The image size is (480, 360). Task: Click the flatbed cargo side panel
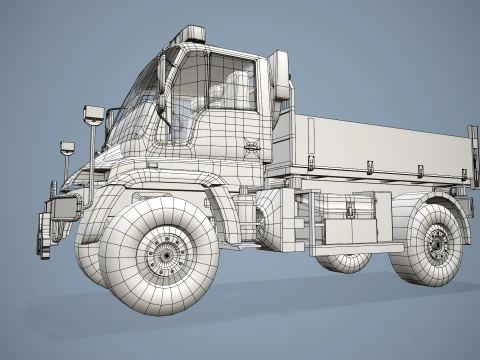pos(383,146)
